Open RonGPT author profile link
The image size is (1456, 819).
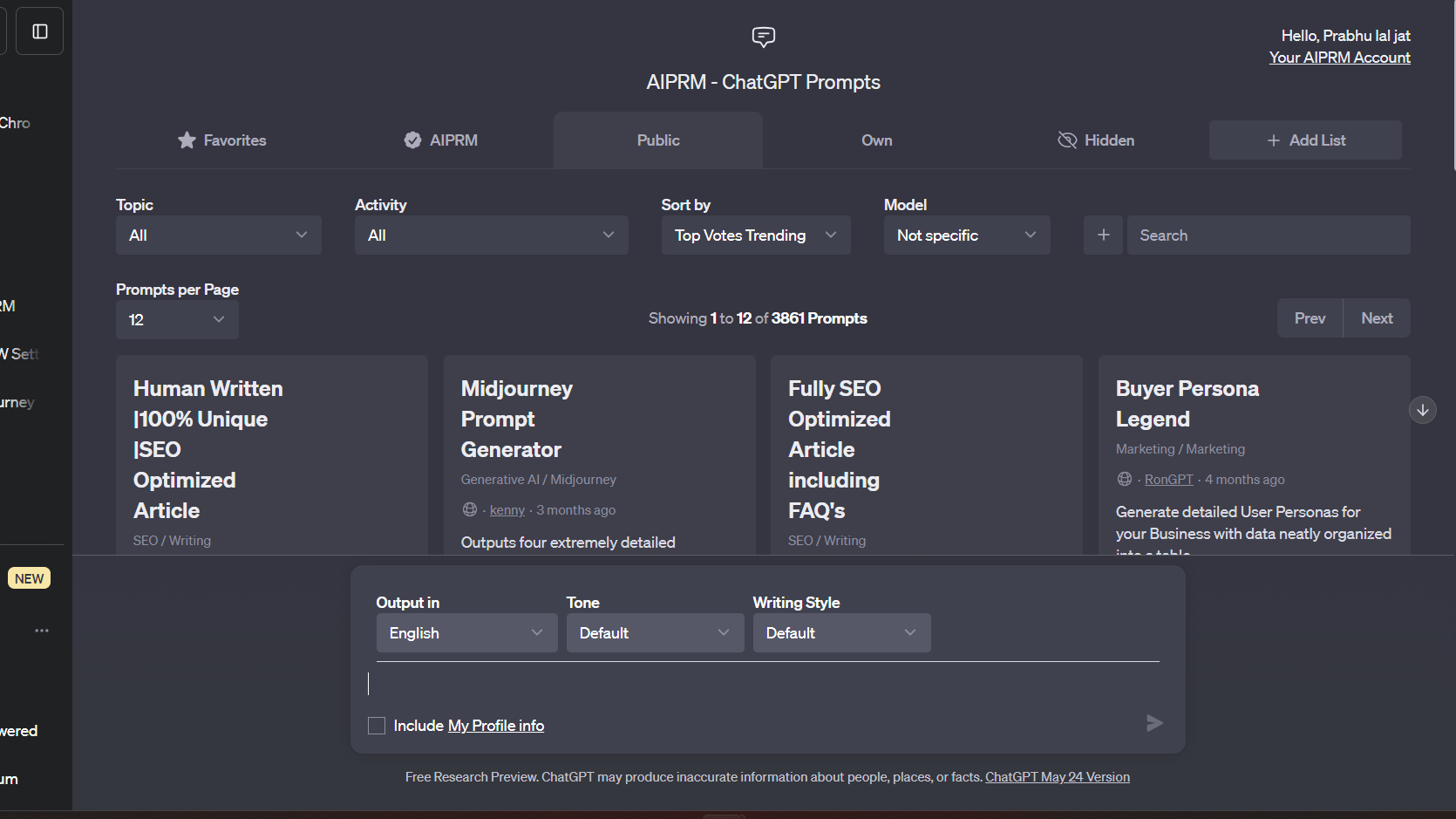(x=1168, y=480)
